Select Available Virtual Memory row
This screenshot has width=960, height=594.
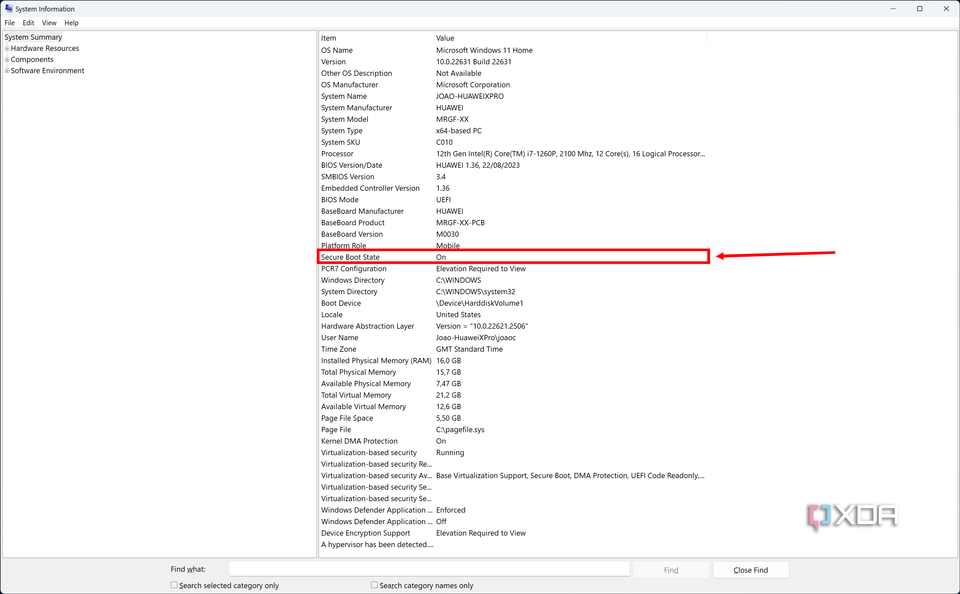click(x=513, y=407)
